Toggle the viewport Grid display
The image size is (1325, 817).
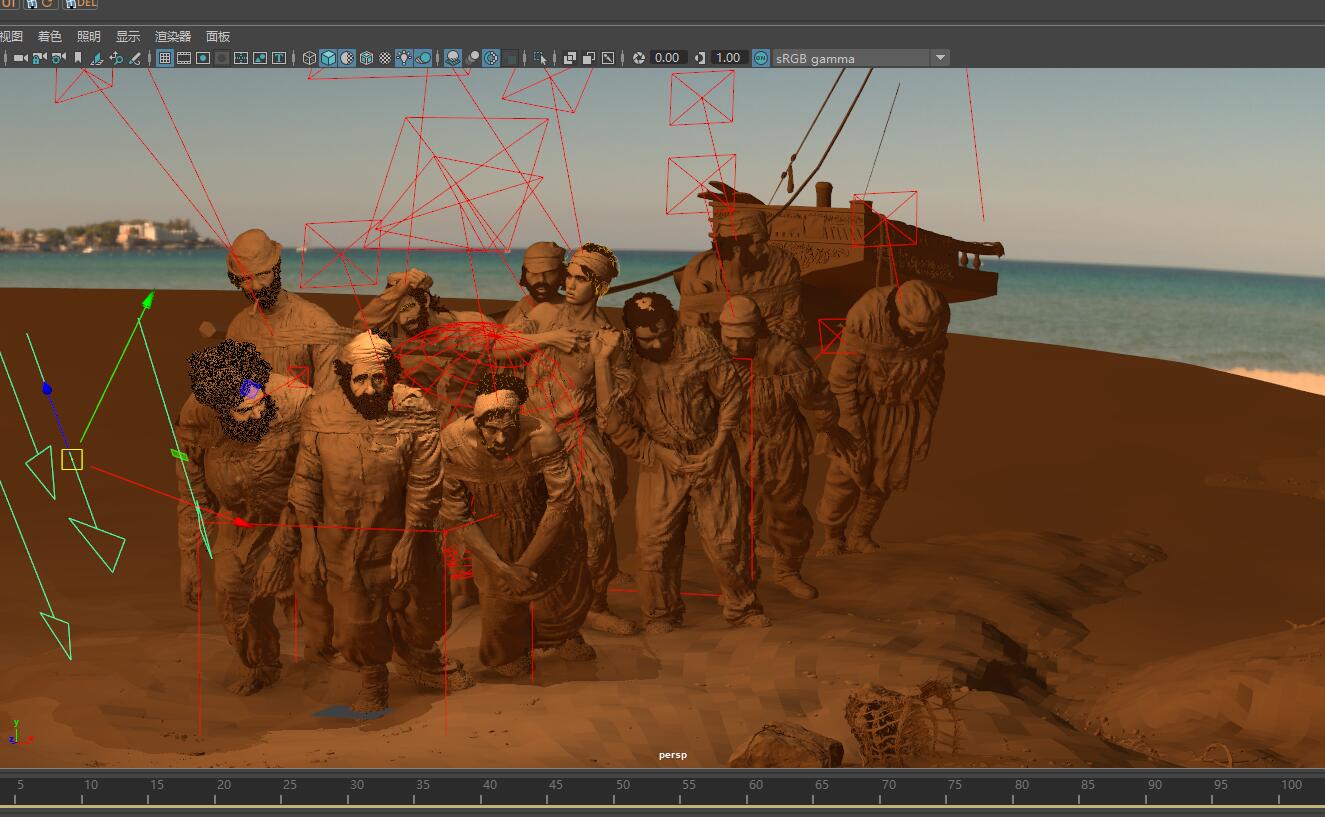pyautogui.click(x=165, y=58)
